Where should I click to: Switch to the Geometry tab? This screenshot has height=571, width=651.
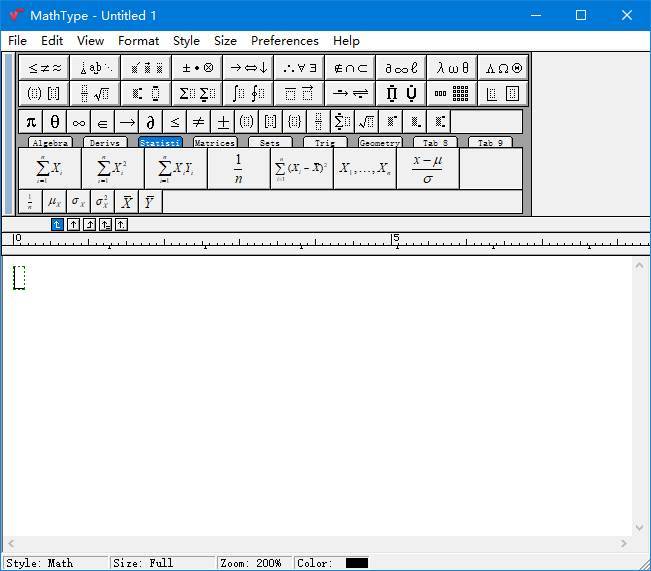coord(380,142)
